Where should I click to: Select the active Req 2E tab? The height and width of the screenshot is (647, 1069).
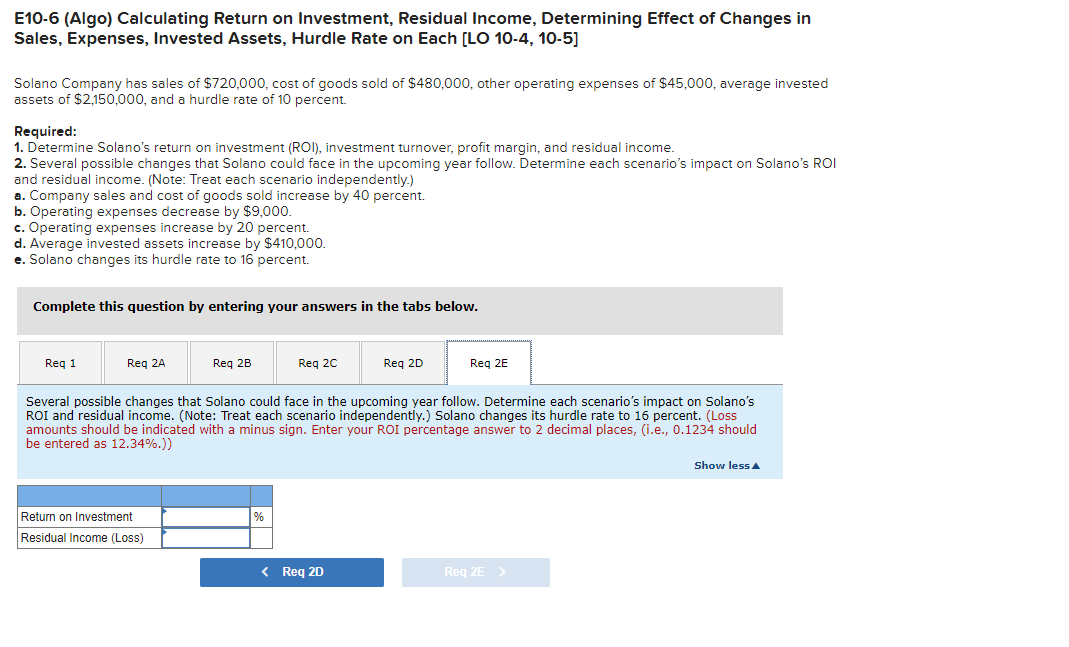coord(488,362)
